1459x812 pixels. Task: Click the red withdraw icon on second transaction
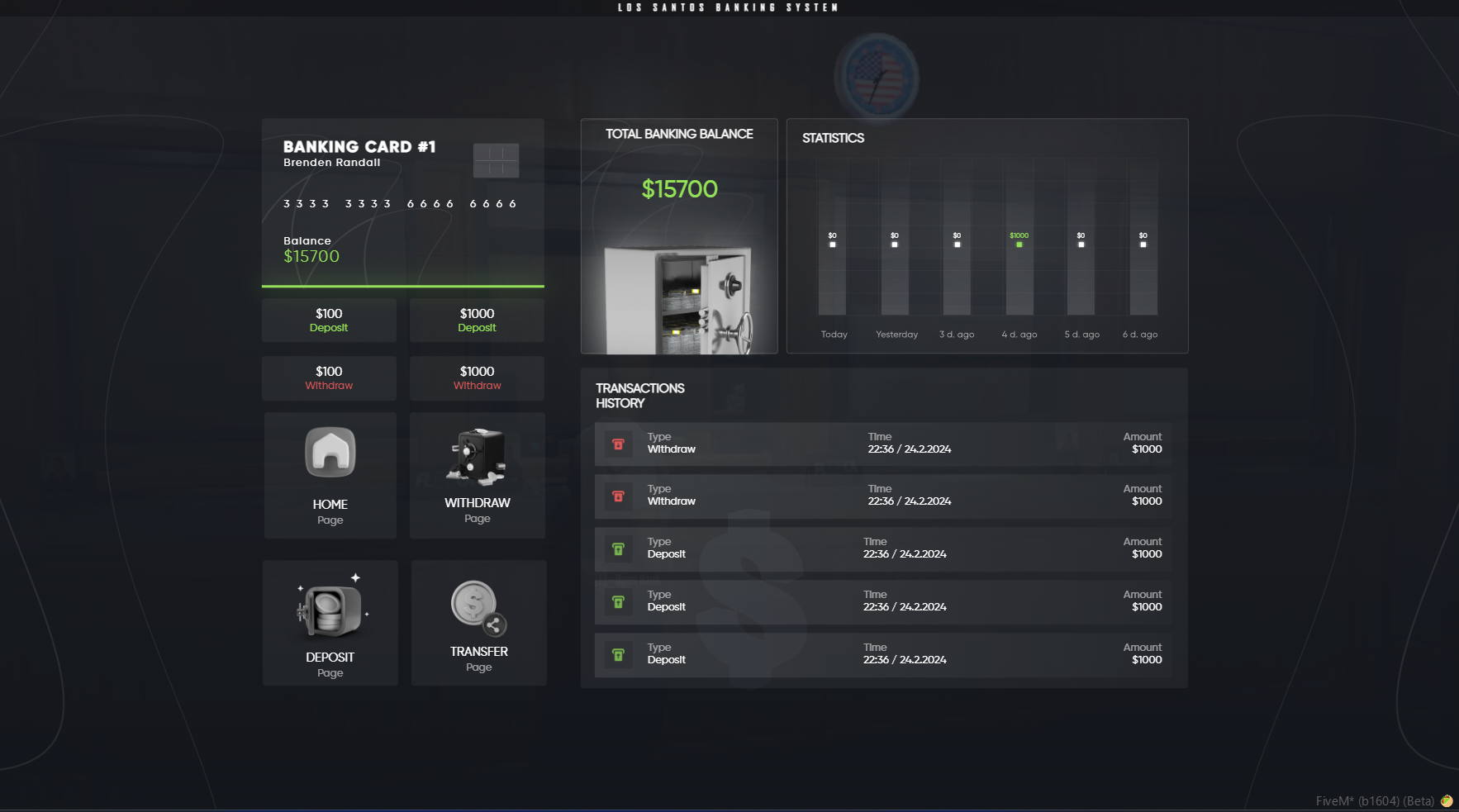(618, 496)
